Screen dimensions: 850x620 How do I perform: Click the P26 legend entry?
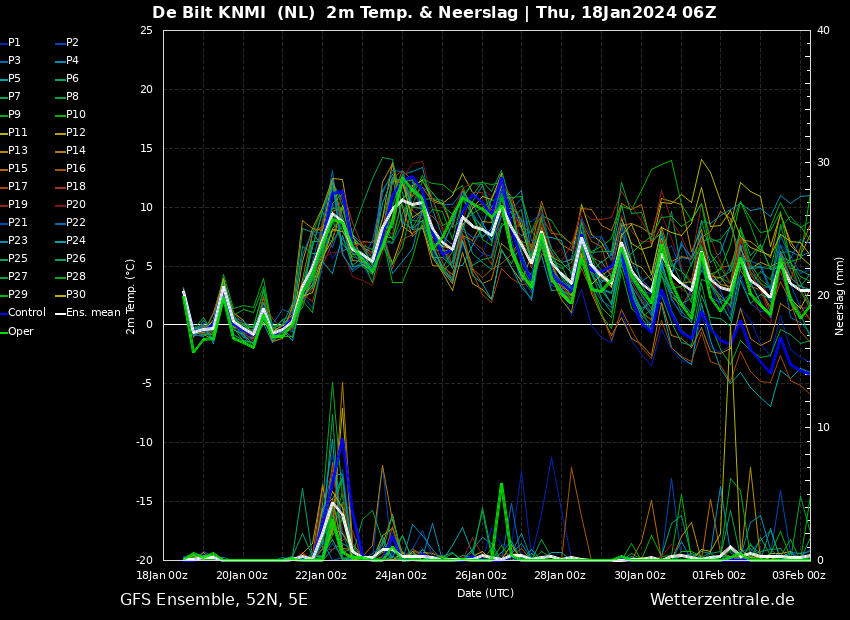[70, 259]
